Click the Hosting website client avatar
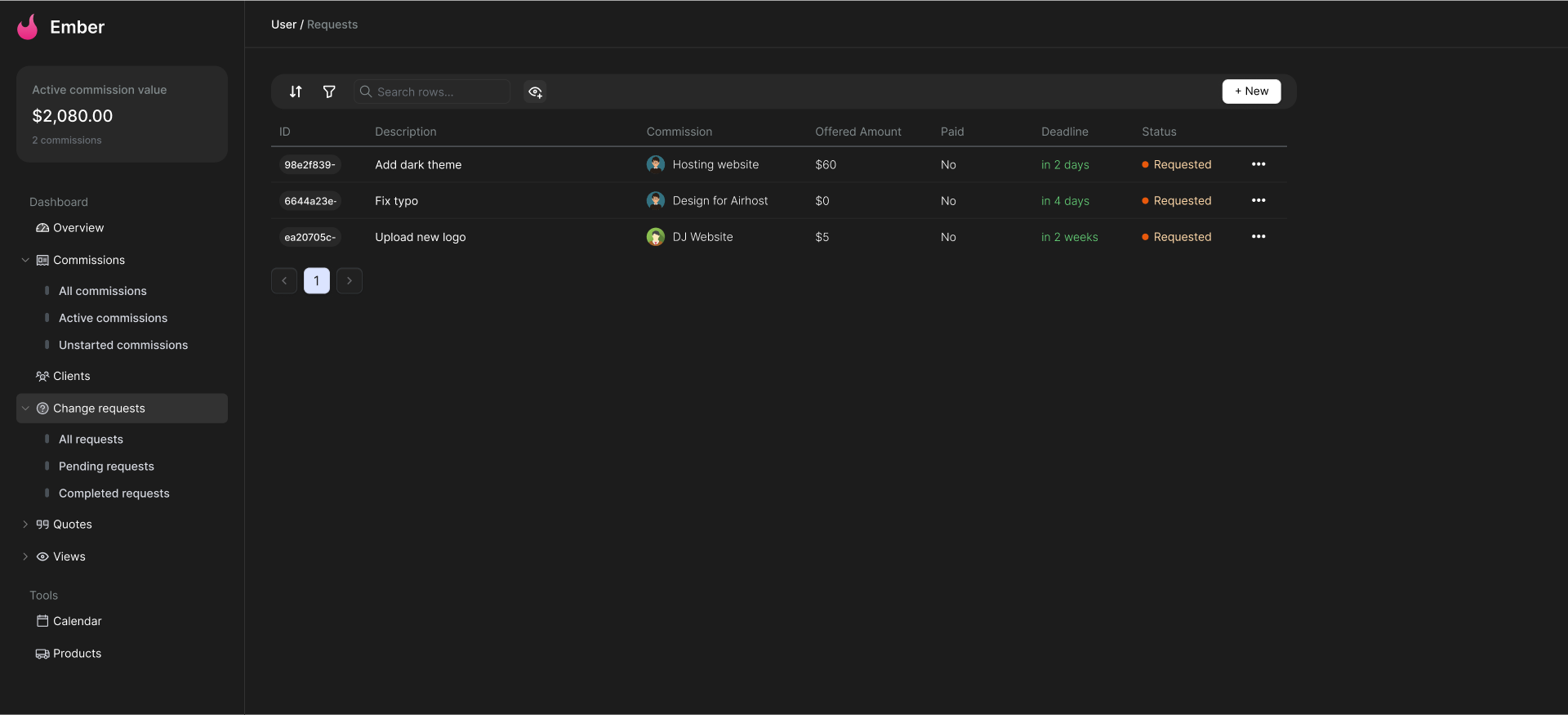The width and height of the screenshot is (1568, 715). [655, 164]
